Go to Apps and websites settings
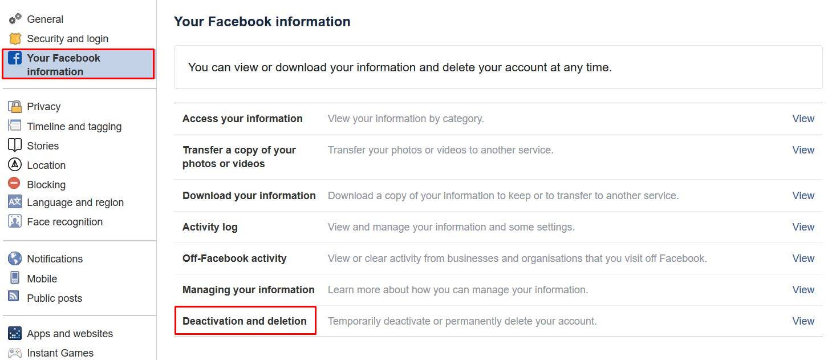The height and width of the screenshot is (360, 840). (70, 333)
